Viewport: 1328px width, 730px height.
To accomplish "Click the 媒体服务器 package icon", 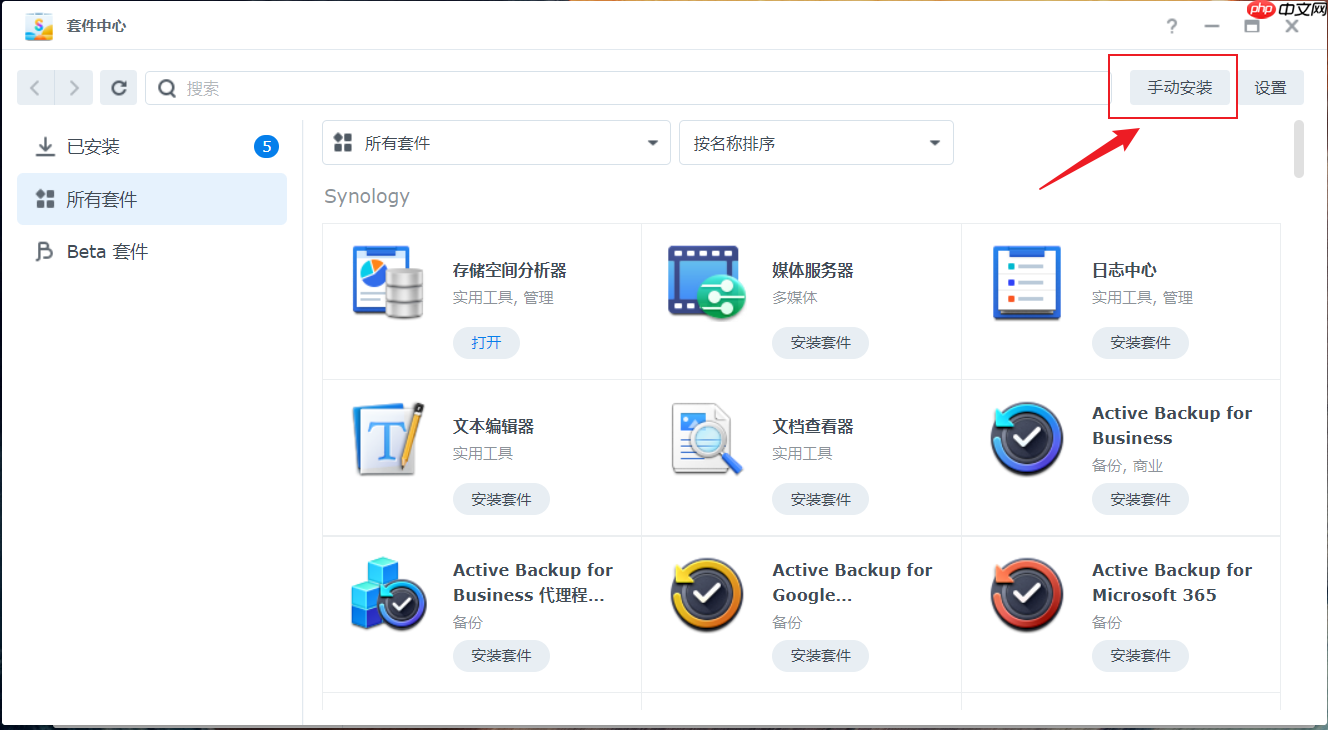I will [708, 282].
